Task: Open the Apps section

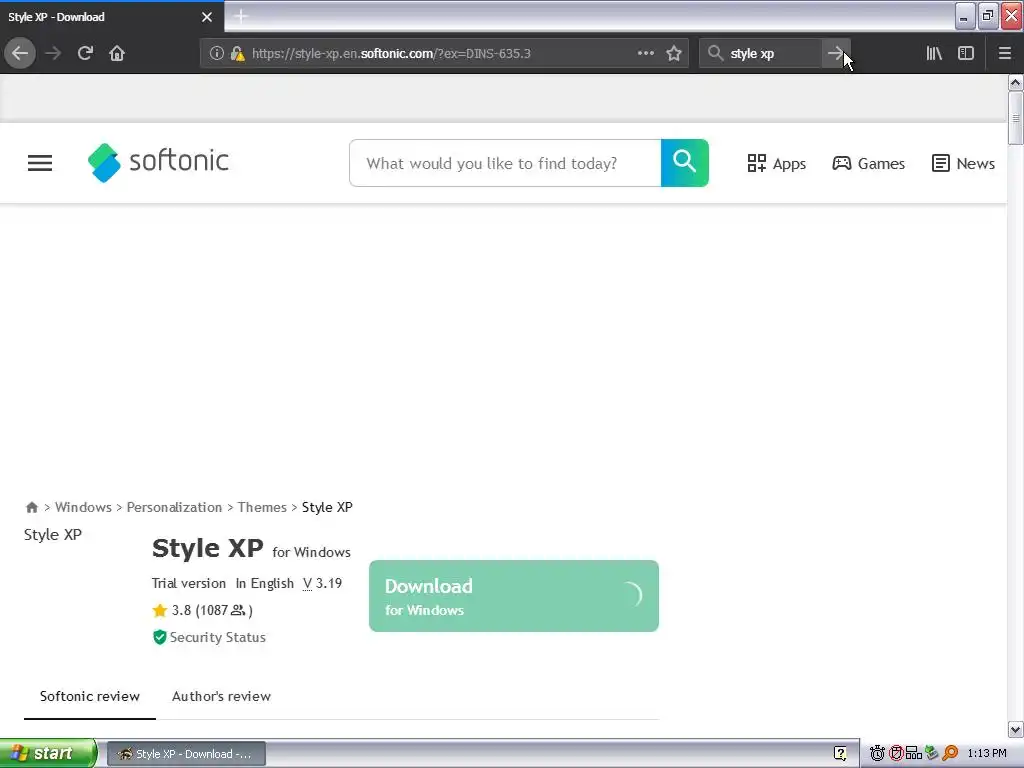Action: pos(776,163)
